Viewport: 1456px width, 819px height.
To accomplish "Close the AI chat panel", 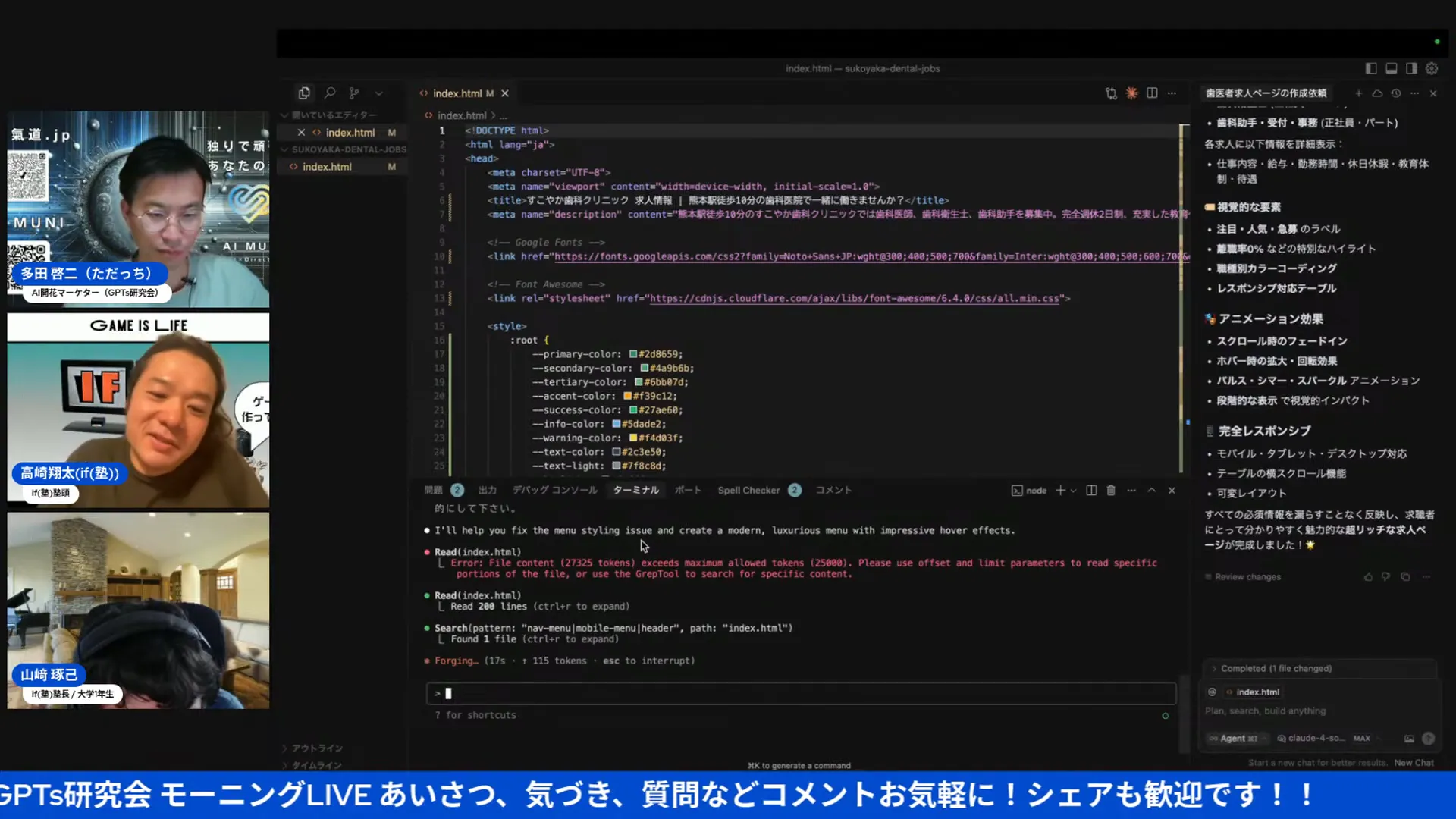I will 1433,93.
